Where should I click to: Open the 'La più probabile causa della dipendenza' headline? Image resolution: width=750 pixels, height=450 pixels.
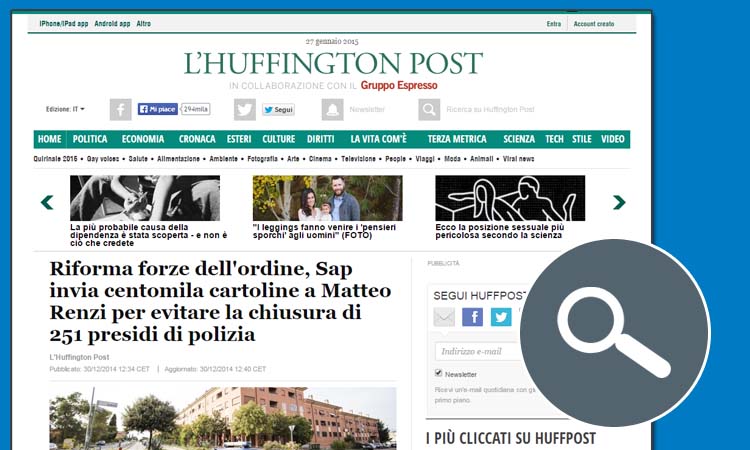pos(149,235)
